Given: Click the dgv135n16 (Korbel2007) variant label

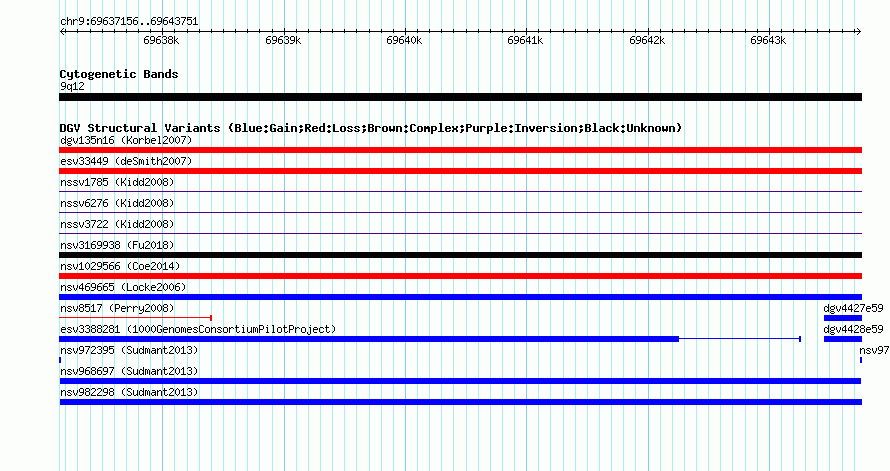Looking at the screenshot, I should click(126, 140).
